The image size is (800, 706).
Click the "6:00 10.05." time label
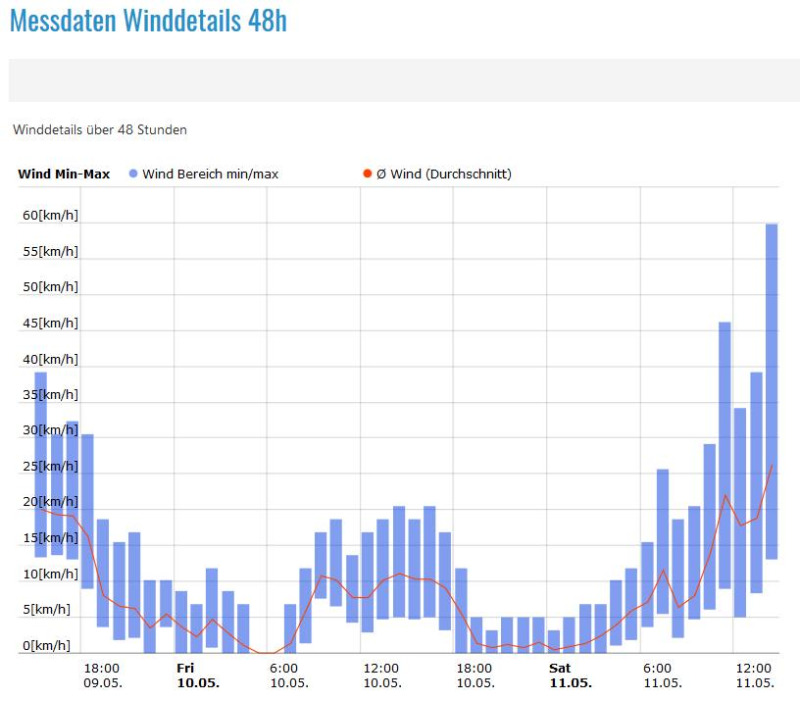[x=288, y=675]
